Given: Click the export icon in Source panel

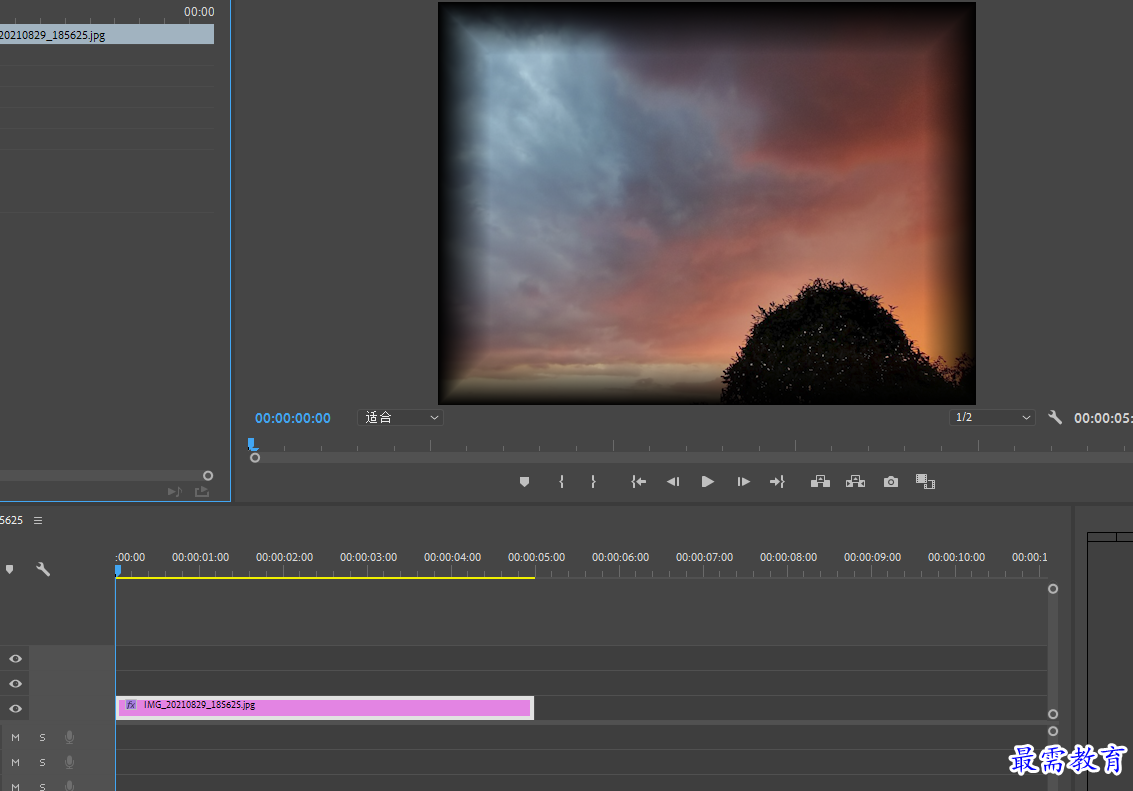Looking at the screenshot, I should (202, 492).
